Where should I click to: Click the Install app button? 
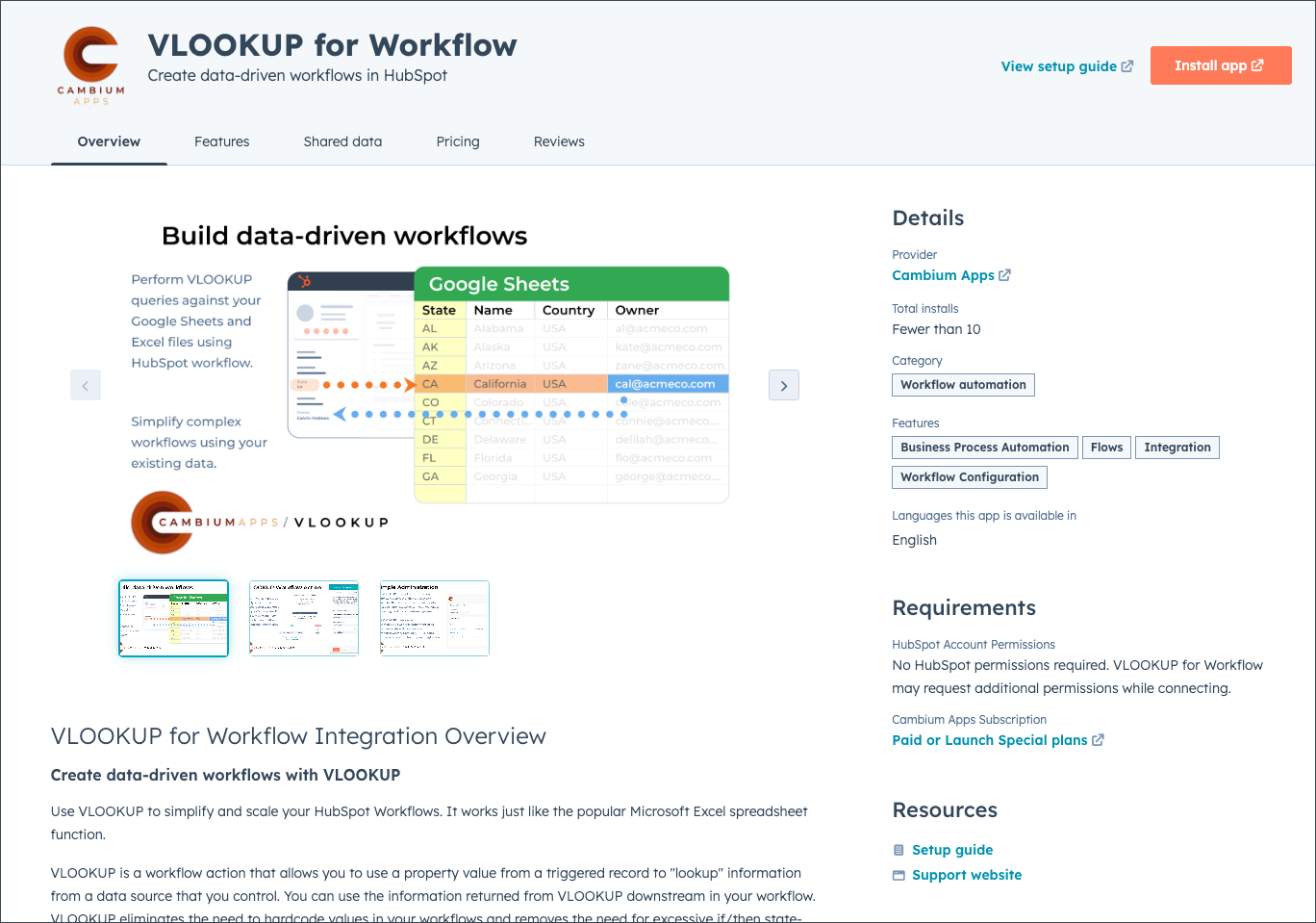coord(1221,65)
